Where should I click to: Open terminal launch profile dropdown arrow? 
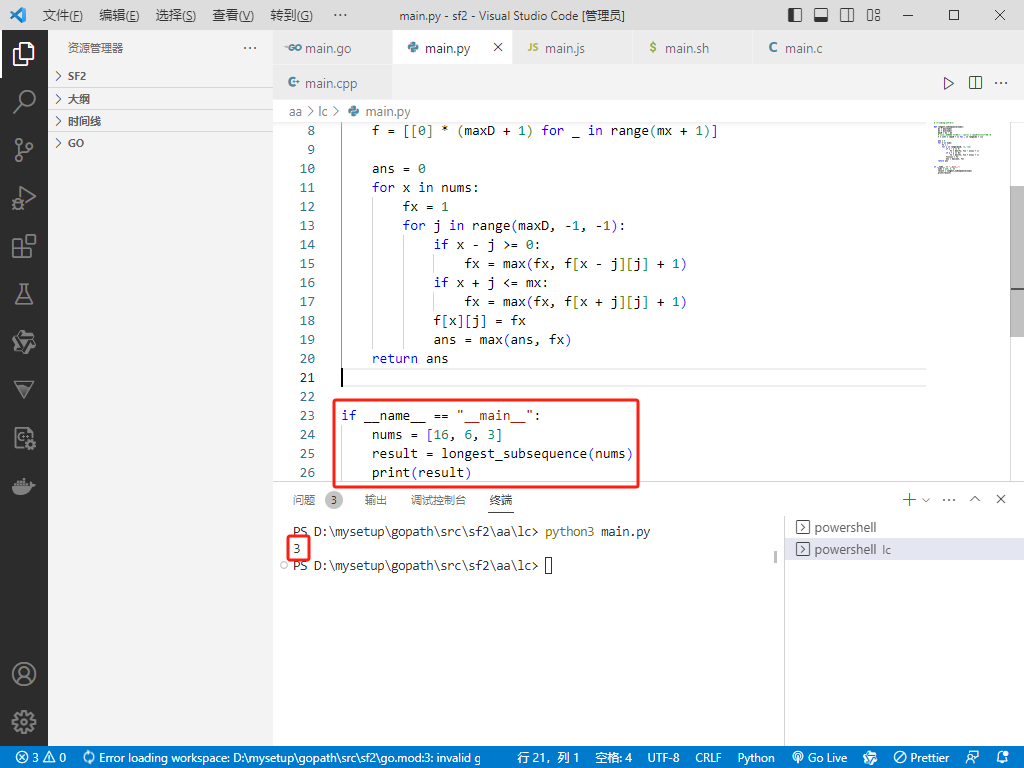pyautogui.click(x=925, y=500)
